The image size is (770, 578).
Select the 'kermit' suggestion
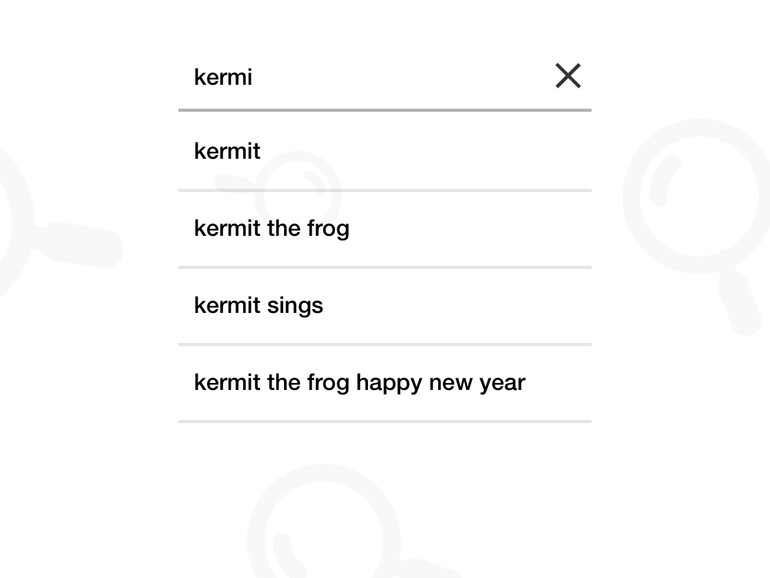tap(384, 152)
